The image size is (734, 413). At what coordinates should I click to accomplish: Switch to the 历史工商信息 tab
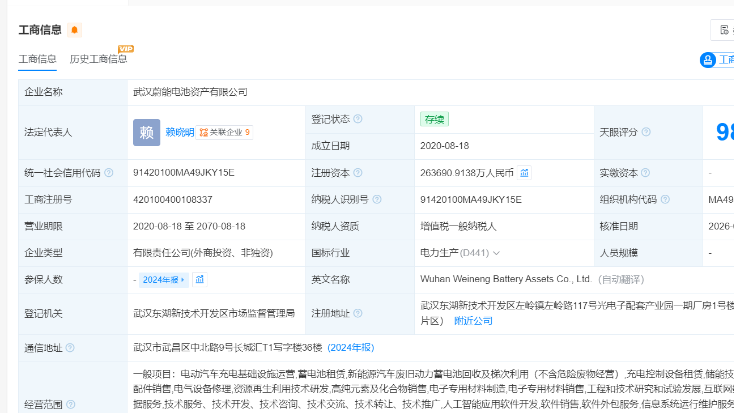(98, 59)
